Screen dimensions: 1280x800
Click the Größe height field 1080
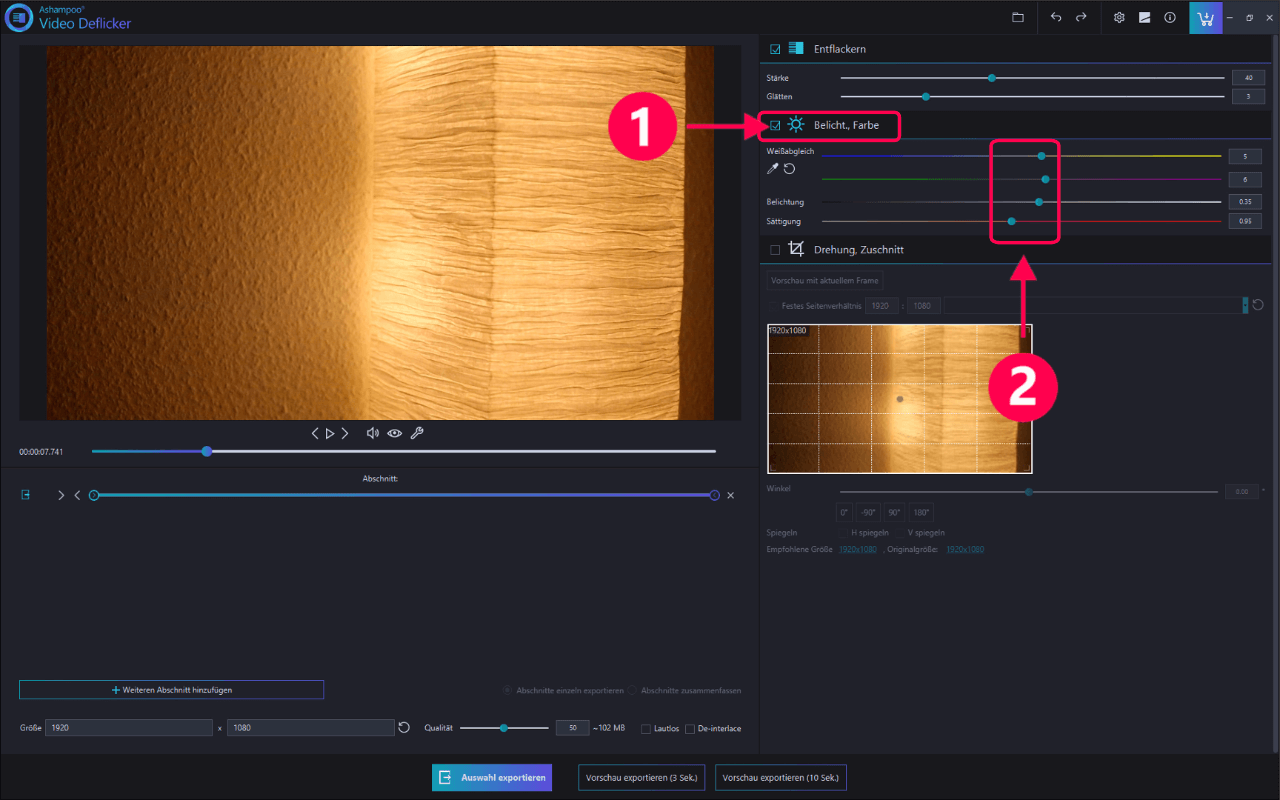311,728
